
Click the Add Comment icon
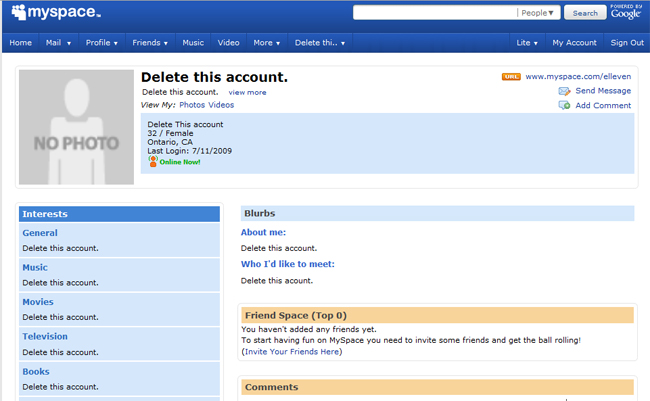pos(565,105)
